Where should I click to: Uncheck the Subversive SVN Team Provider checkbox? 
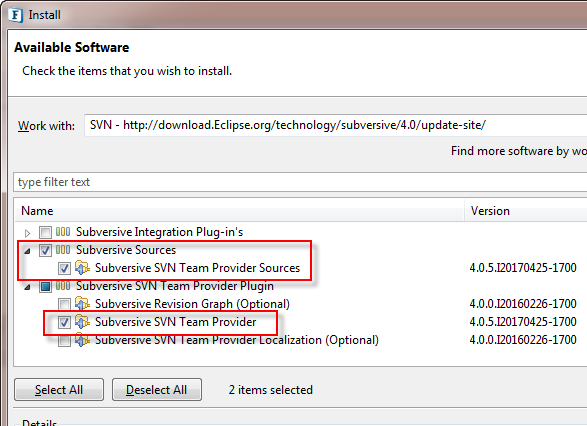pos(64,322)
